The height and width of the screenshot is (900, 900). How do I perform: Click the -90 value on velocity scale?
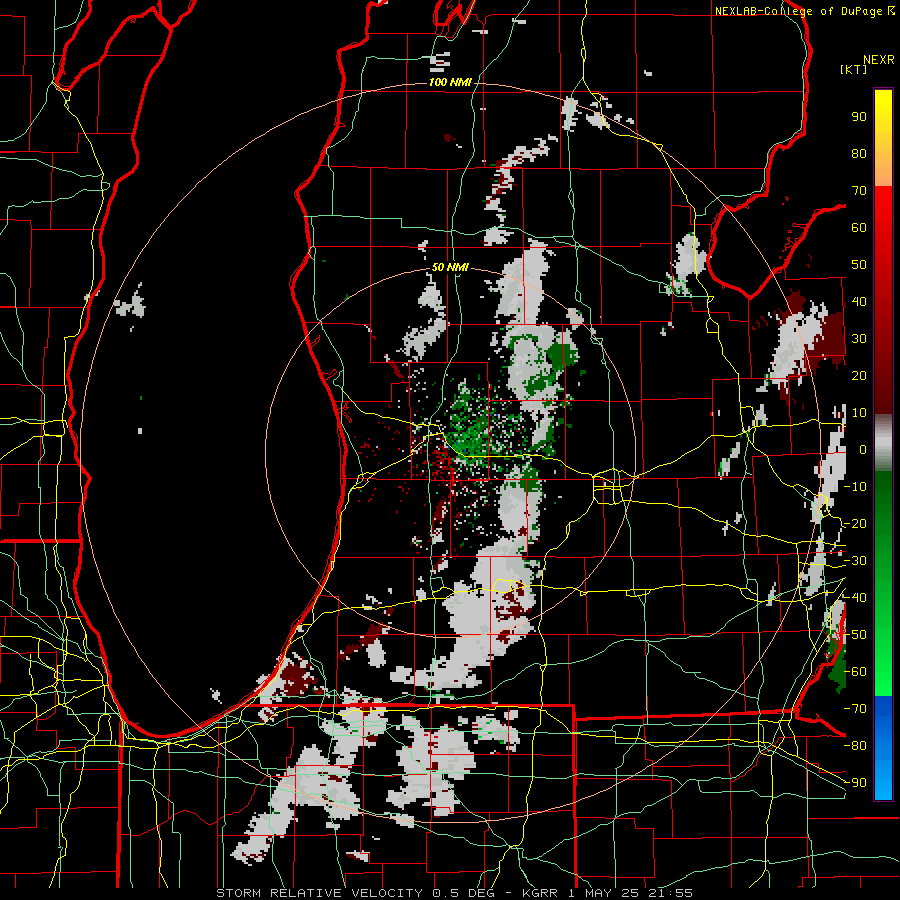(x=855, y=783)
